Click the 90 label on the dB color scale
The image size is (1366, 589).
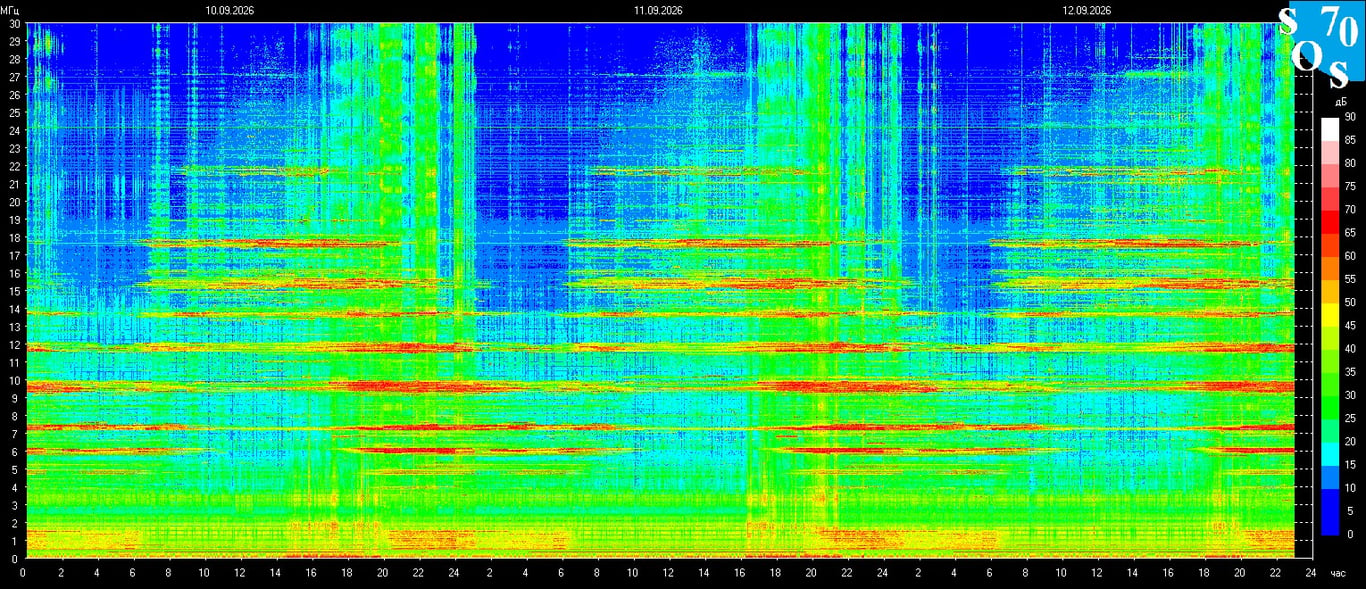click(x=1350, y=117)
